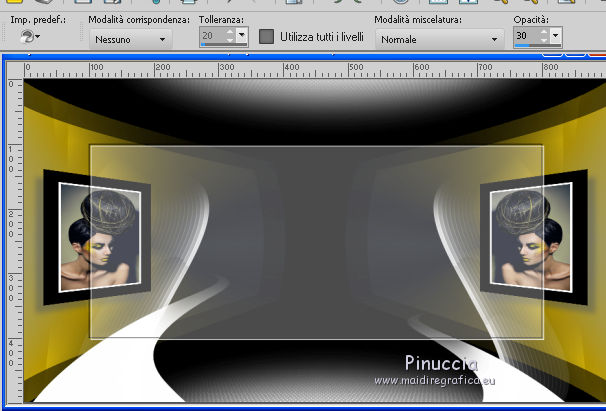Screen dimensions: 606x411
Task: Click the Modalità corrispondenza label
Action: click(x=139, y=20)
